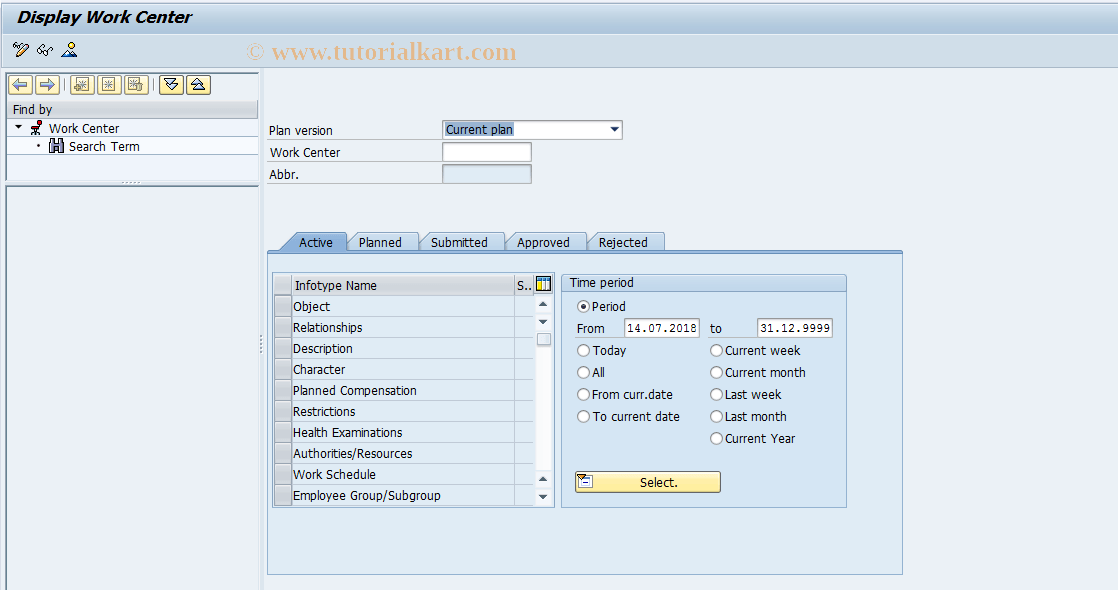Click the Current plan combo box
1118x590 pixels.
(532, 130)
